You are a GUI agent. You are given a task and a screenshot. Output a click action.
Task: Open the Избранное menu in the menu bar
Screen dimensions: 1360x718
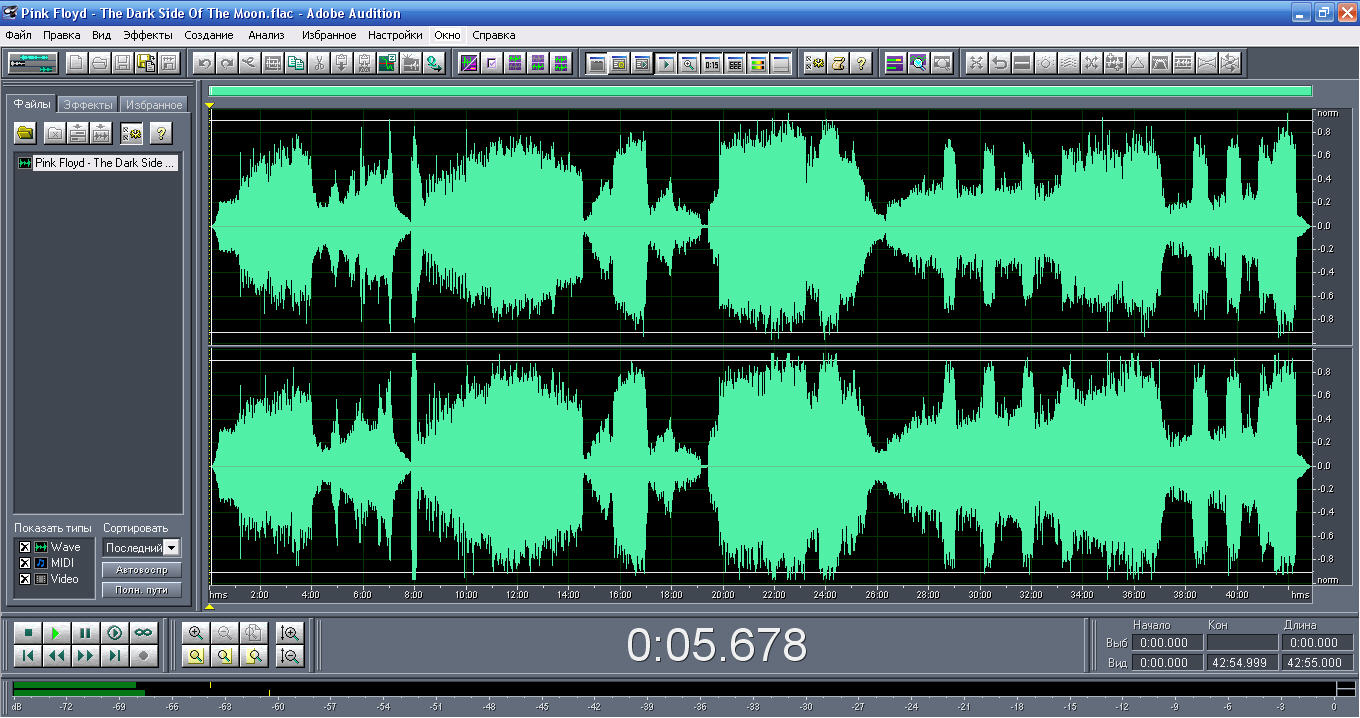tap(329, 35)
